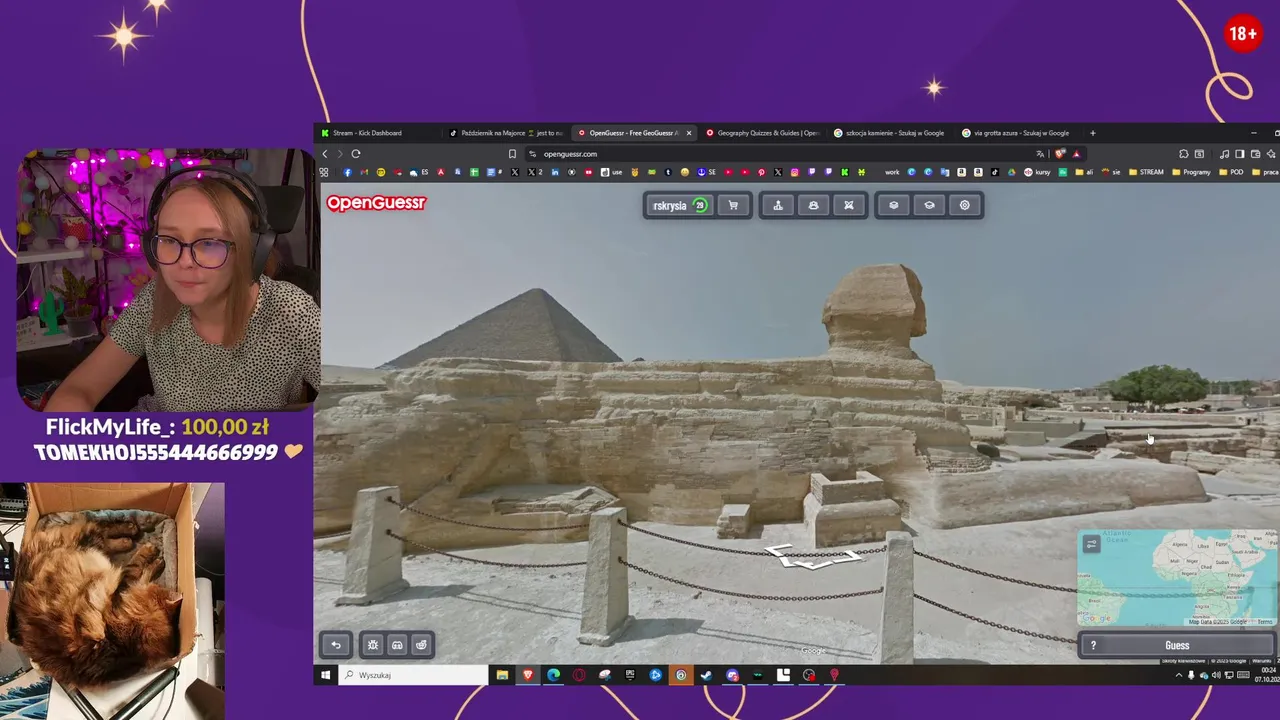The width and height of the screenshot is (1280, 720).
Task: Click the return-to-start arrow button
Action: [x=336, y=645]
